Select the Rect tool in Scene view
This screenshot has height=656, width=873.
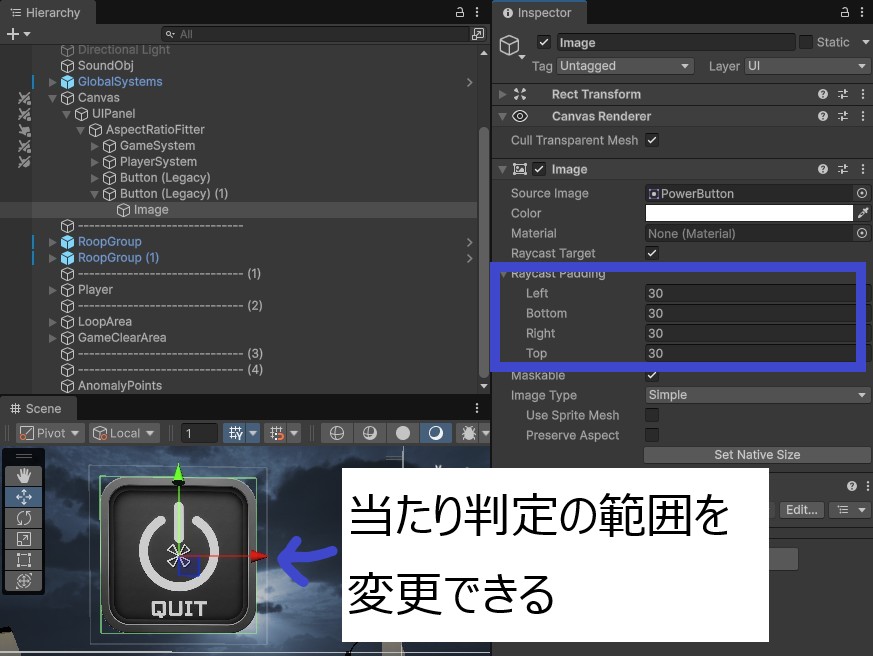(24, 560)
